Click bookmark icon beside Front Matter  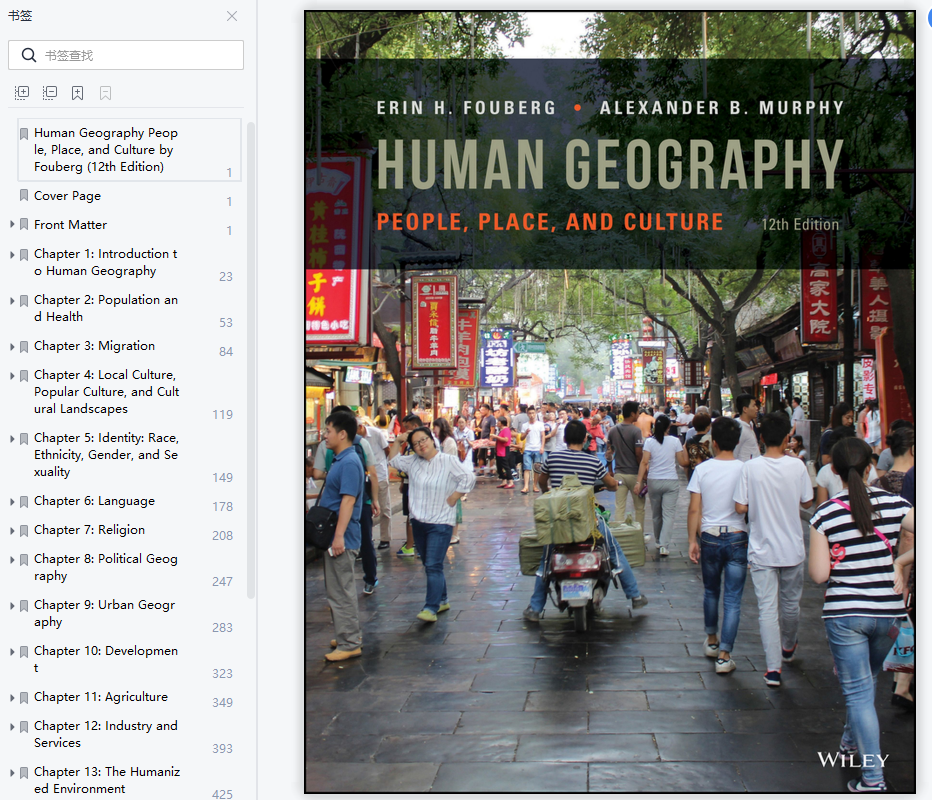(x=24, y=224)
